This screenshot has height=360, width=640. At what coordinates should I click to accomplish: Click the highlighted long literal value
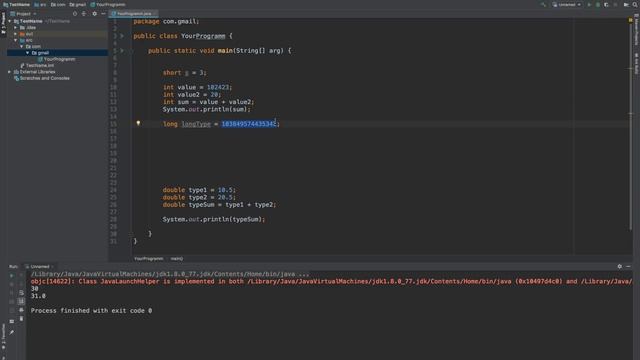click(249, 124)
